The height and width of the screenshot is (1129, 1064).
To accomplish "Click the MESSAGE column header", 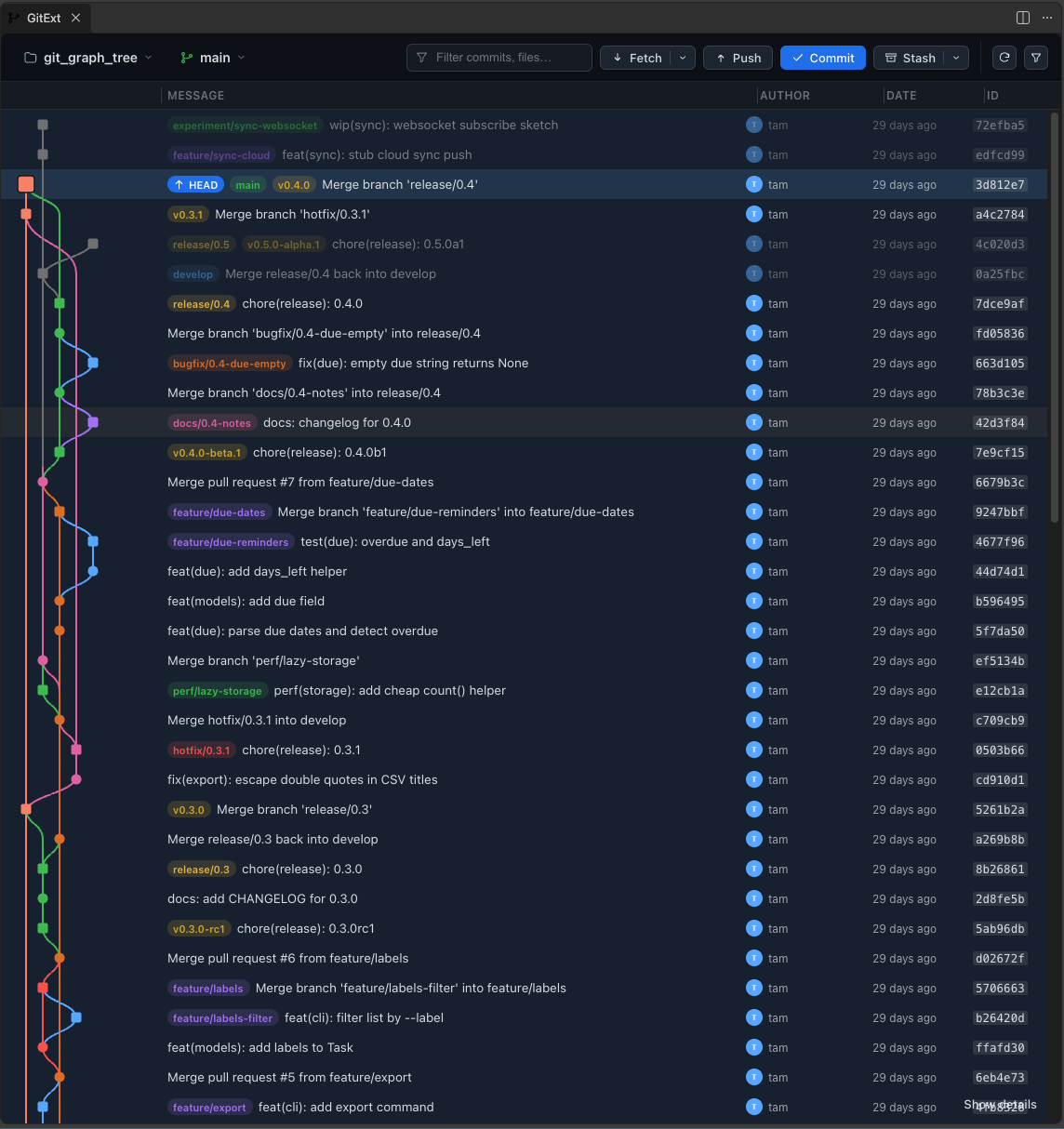I will coord(196,96).
